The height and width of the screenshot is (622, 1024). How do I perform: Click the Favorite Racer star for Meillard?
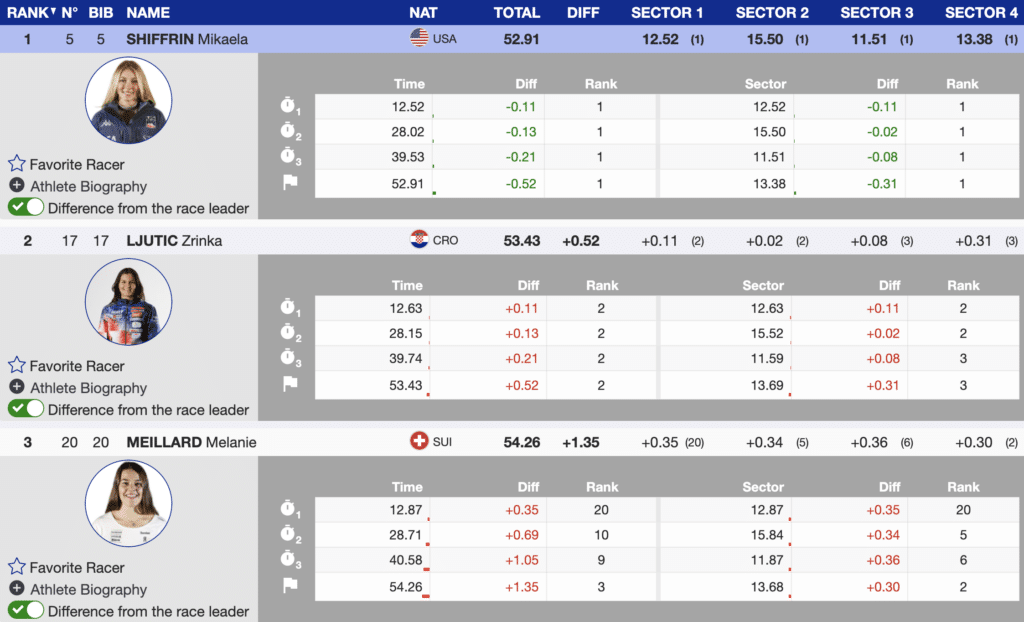click(17, 567)
